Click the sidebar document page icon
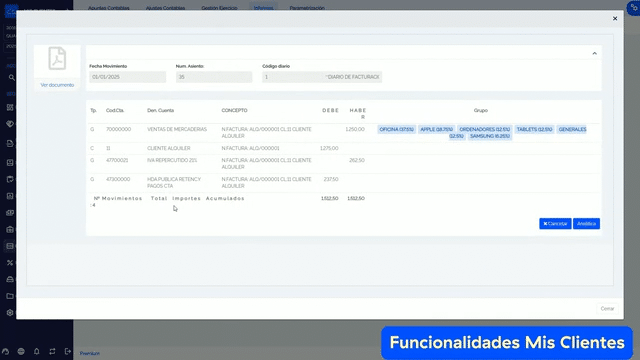Screen dimensions: 640x360 click(10, 143)
